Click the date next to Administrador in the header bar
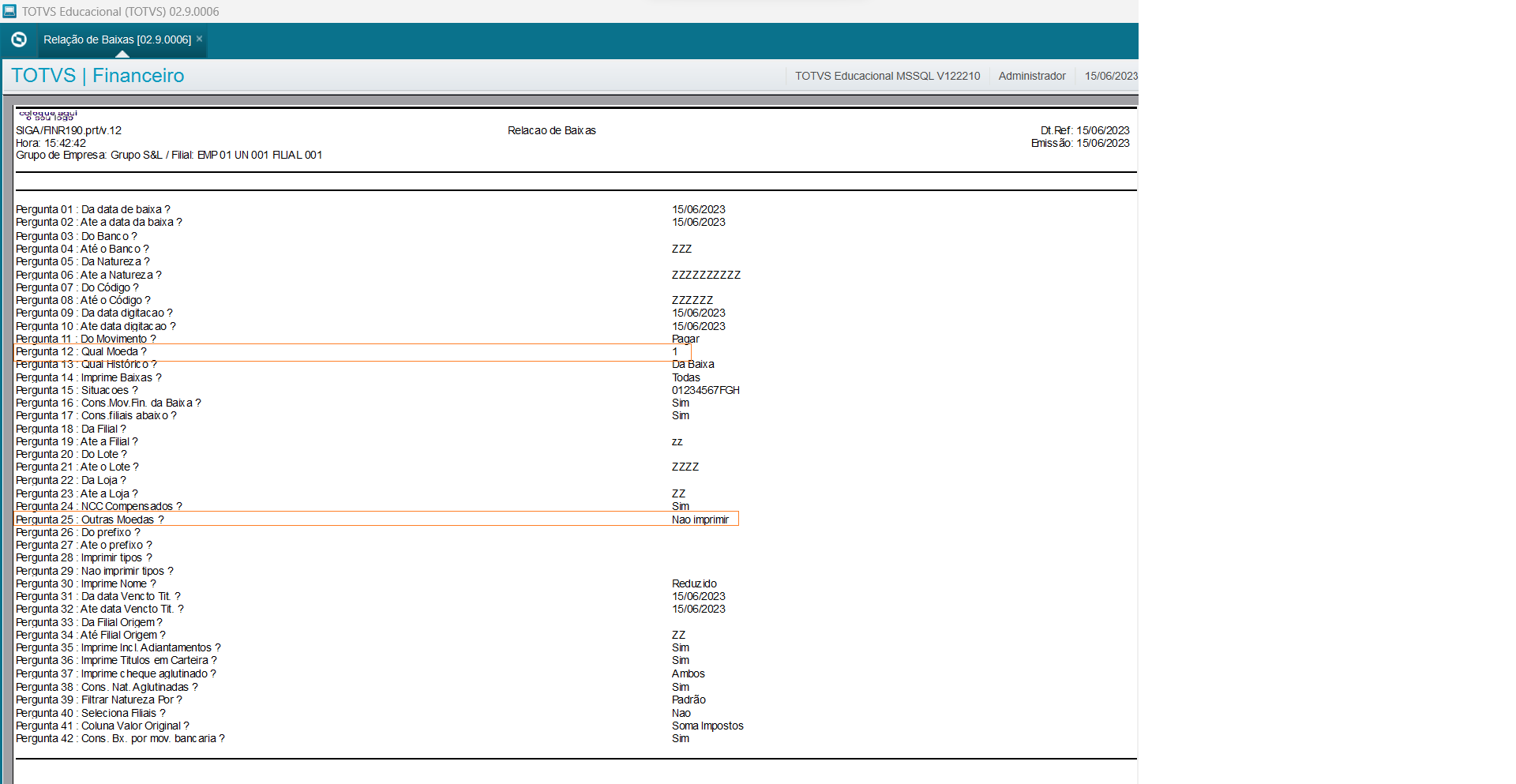 point(1111,76)
